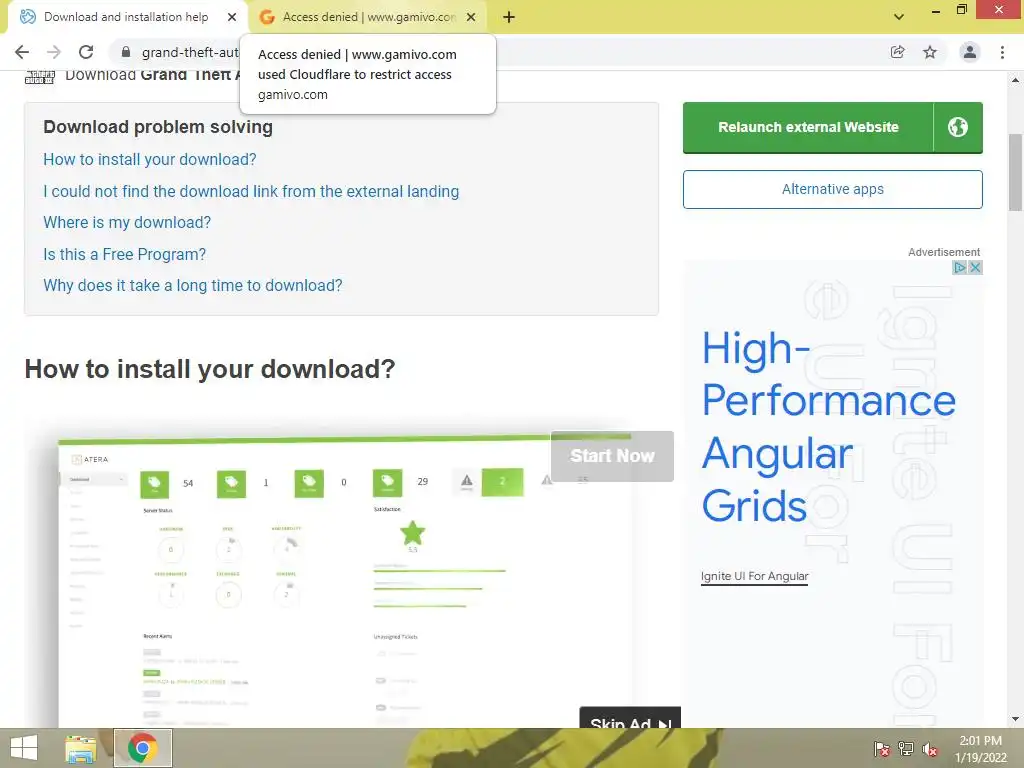Close the Access denied gamivo tab
This screenshot has height=768, width=1024.
coord(471,17)
